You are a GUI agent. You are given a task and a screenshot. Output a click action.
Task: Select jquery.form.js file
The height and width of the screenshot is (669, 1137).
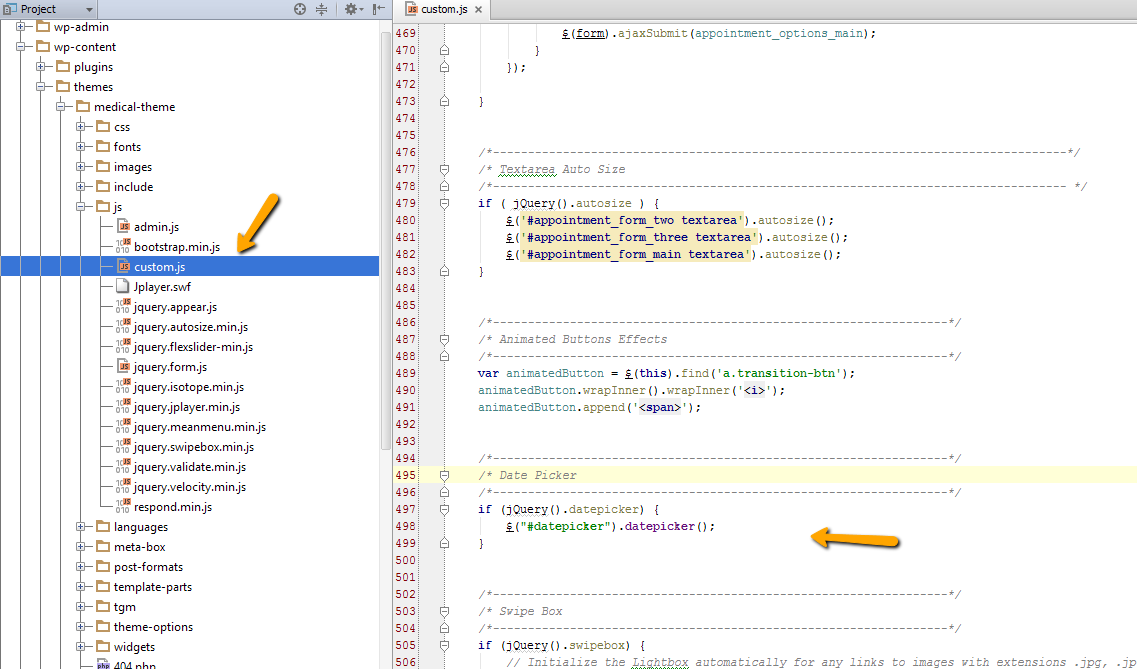(x=170, y=367)
